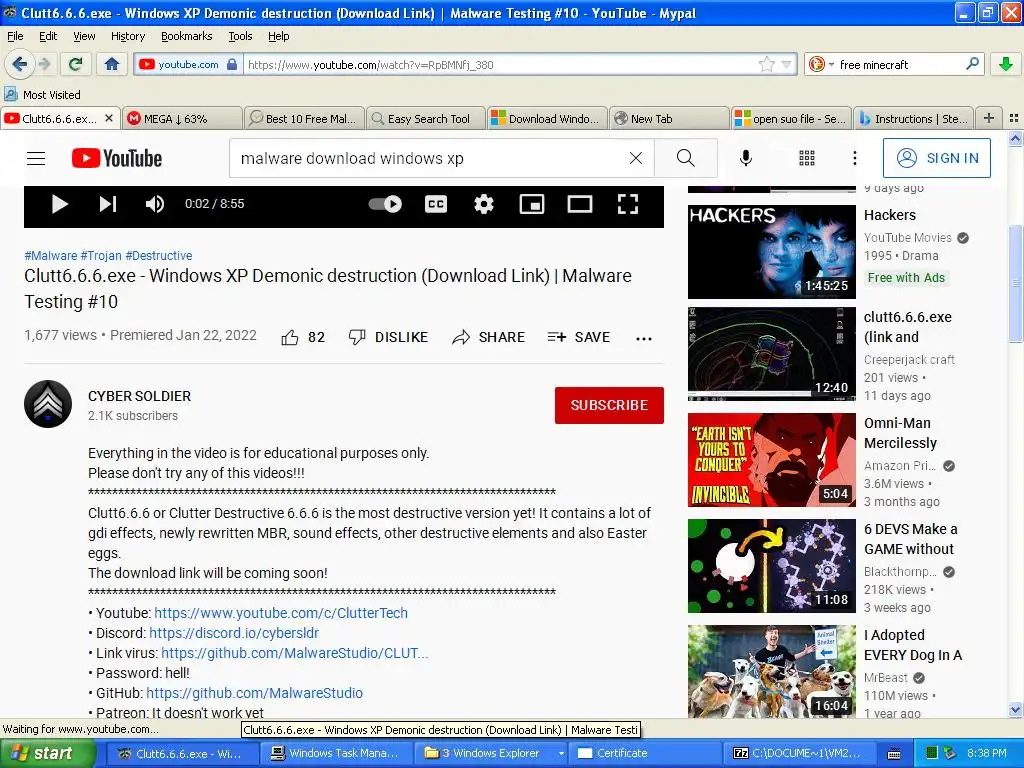
Task: Switch to theater mode icon
Action: click(x=579, y=204)
